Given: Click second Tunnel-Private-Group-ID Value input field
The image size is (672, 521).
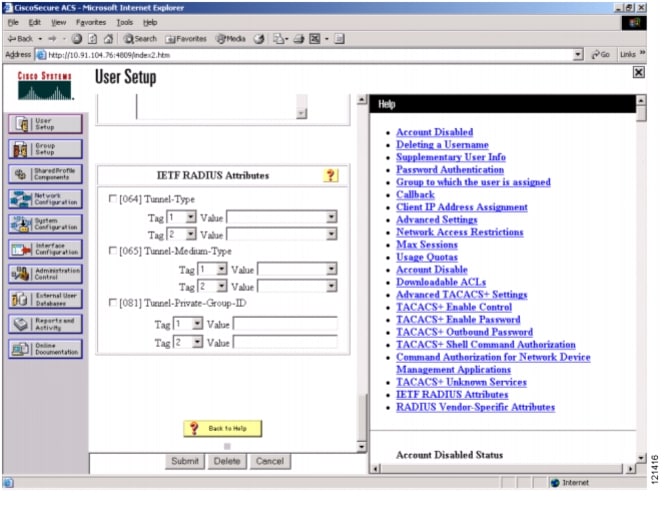Looking at the screenshot, I should [x=285, y=342].
